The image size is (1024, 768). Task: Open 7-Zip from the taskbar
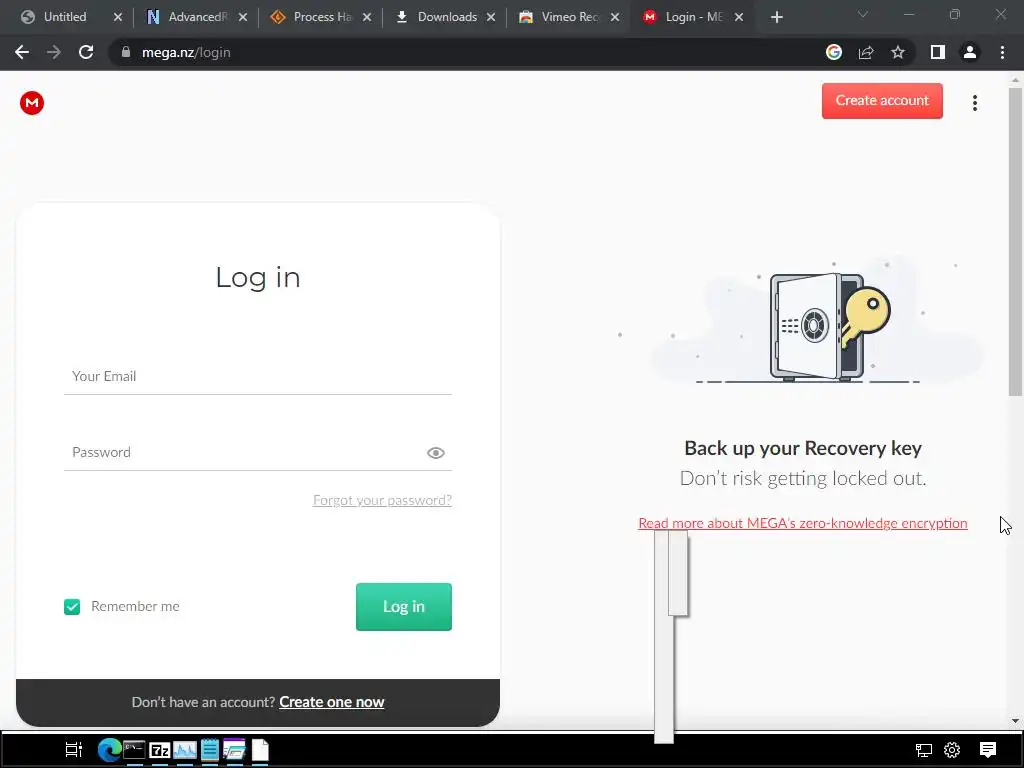[x=159, y=750]
